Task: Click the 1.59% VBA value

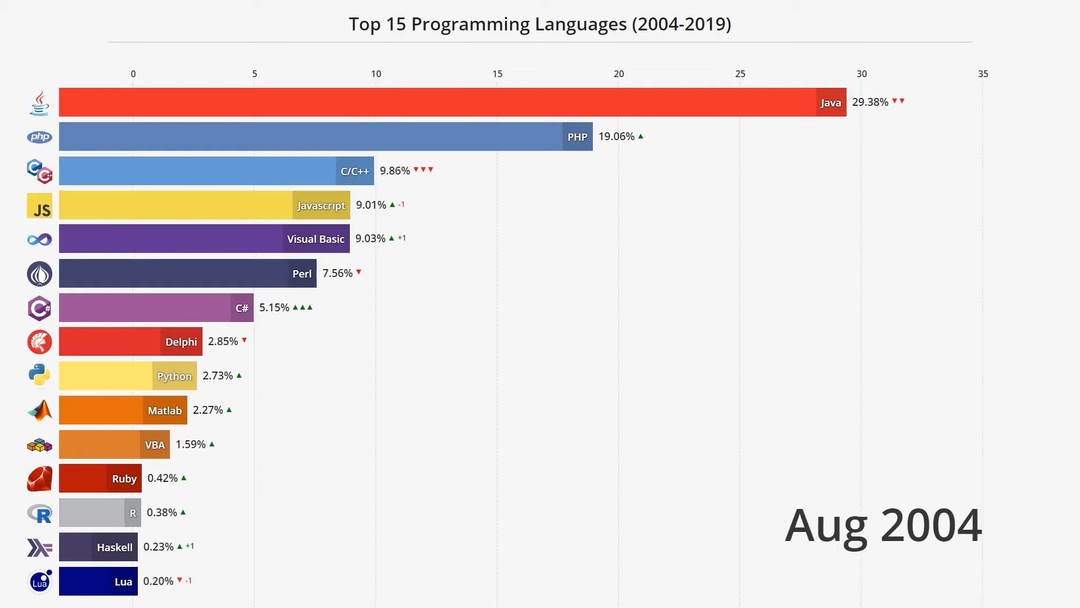Action: click(191, 444)
